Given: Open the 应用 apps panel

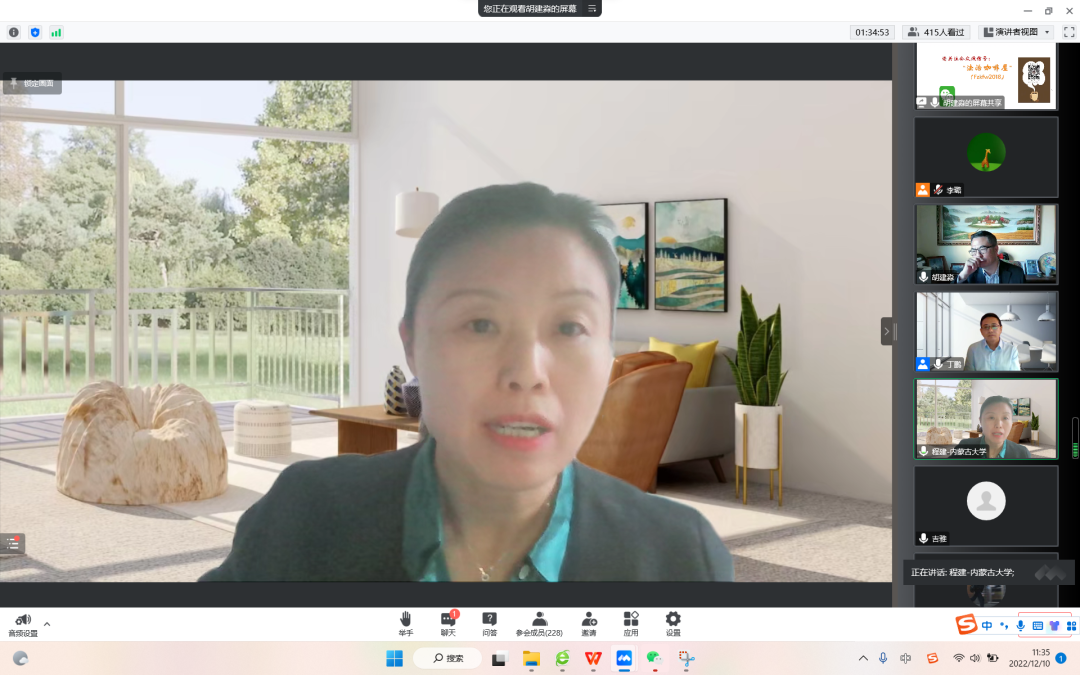Looking at the screenshot, I should 631,623.
